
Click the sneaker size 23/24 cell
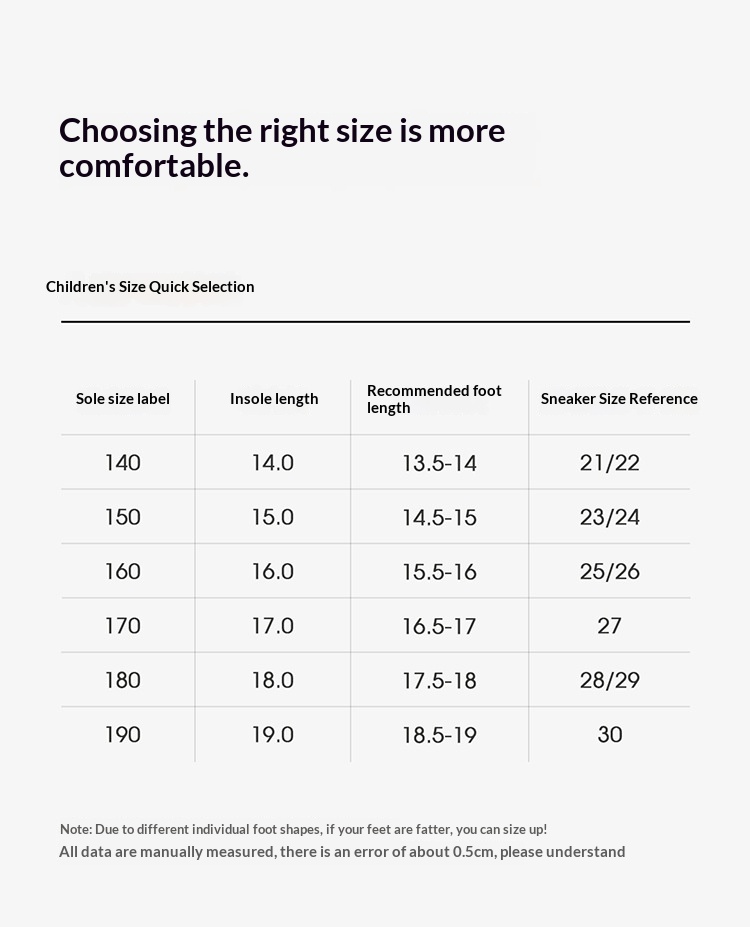[x=609, y=517]
